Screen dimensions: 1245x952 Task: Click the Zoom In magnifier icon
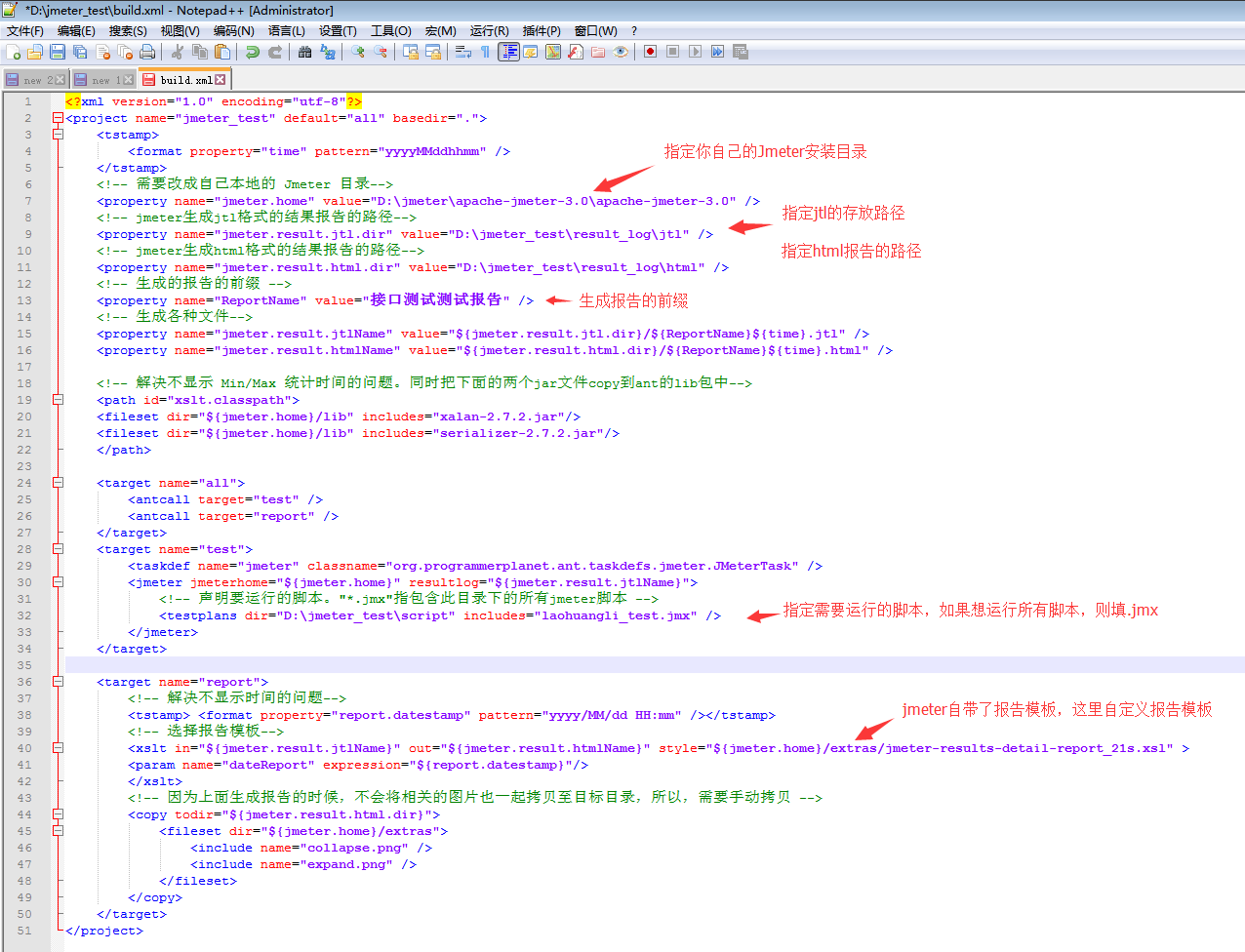click(x=357, y=52)
